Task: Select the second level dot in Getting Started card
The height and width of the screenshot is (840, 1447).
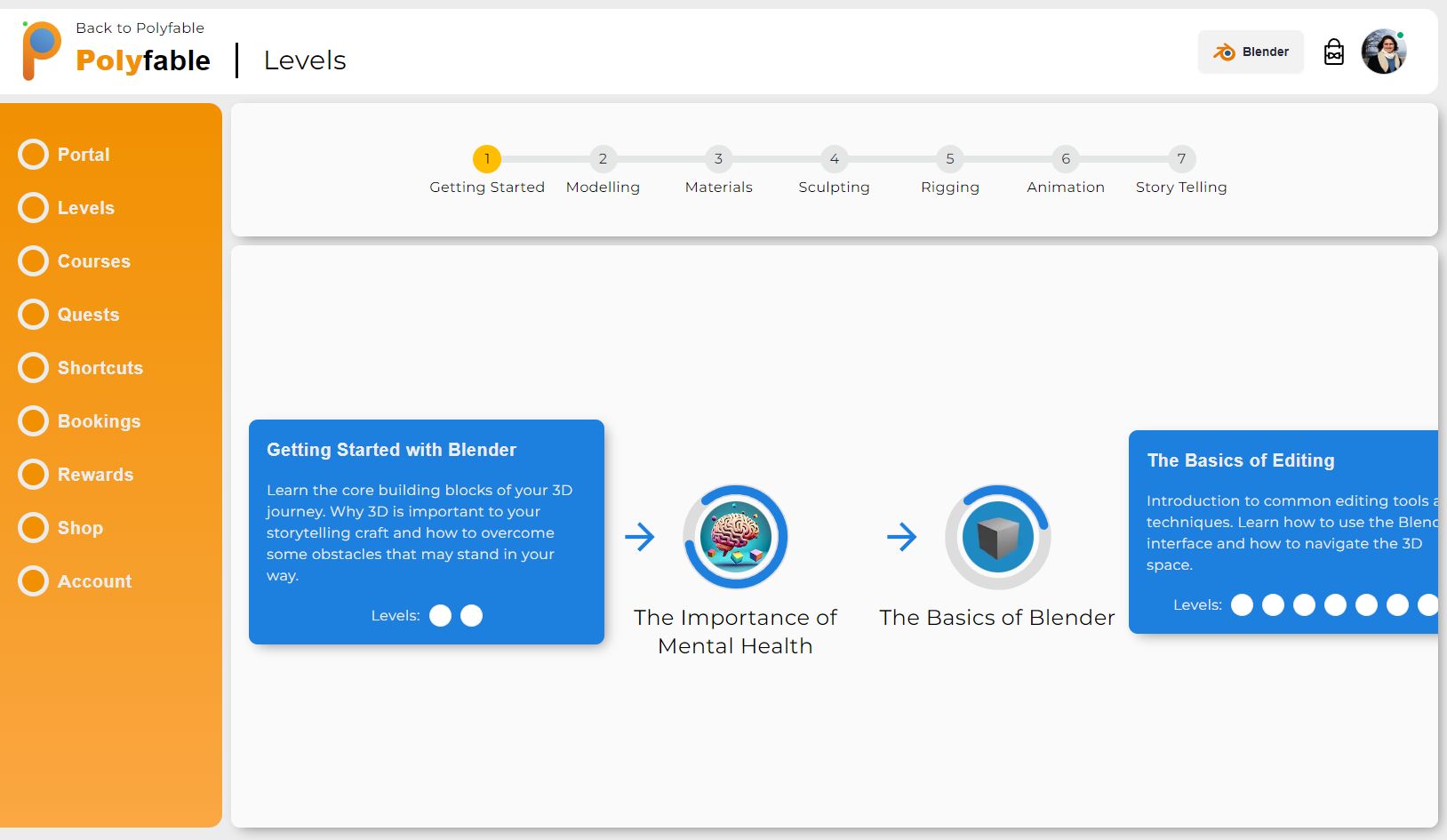Action: (472, 615)
